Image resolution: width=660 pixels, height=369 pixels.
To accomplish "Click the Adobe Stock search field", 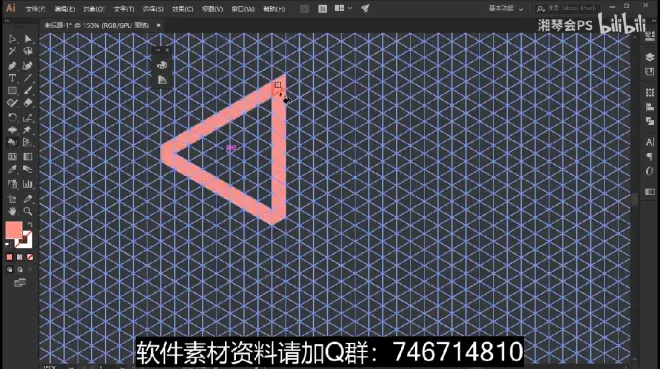I will (567, 8).
